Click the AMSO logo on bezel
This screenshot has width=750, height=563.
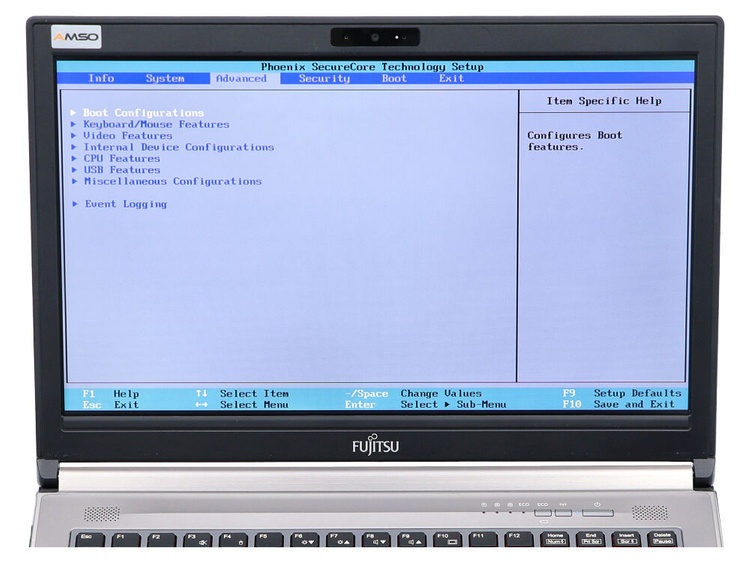click(x=76, y=37)
